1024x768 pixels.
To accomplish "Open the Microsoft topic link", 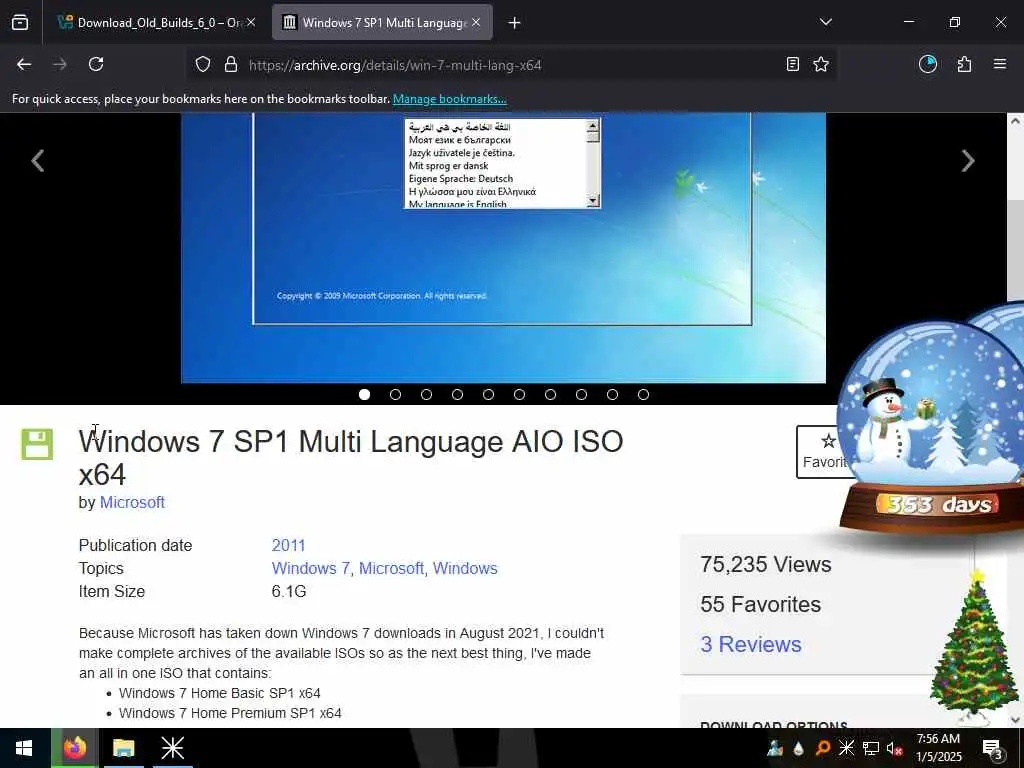I will [x=391, y=568].
